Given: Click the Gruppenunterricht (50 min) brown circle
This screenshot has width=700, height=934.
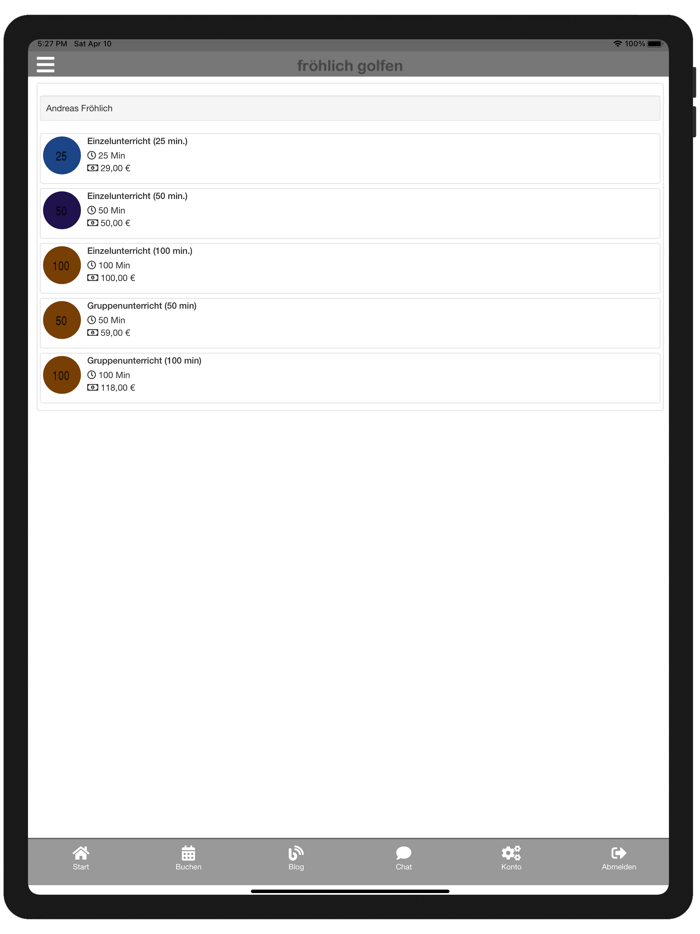Looking at the screenshot, I should 62,320.
